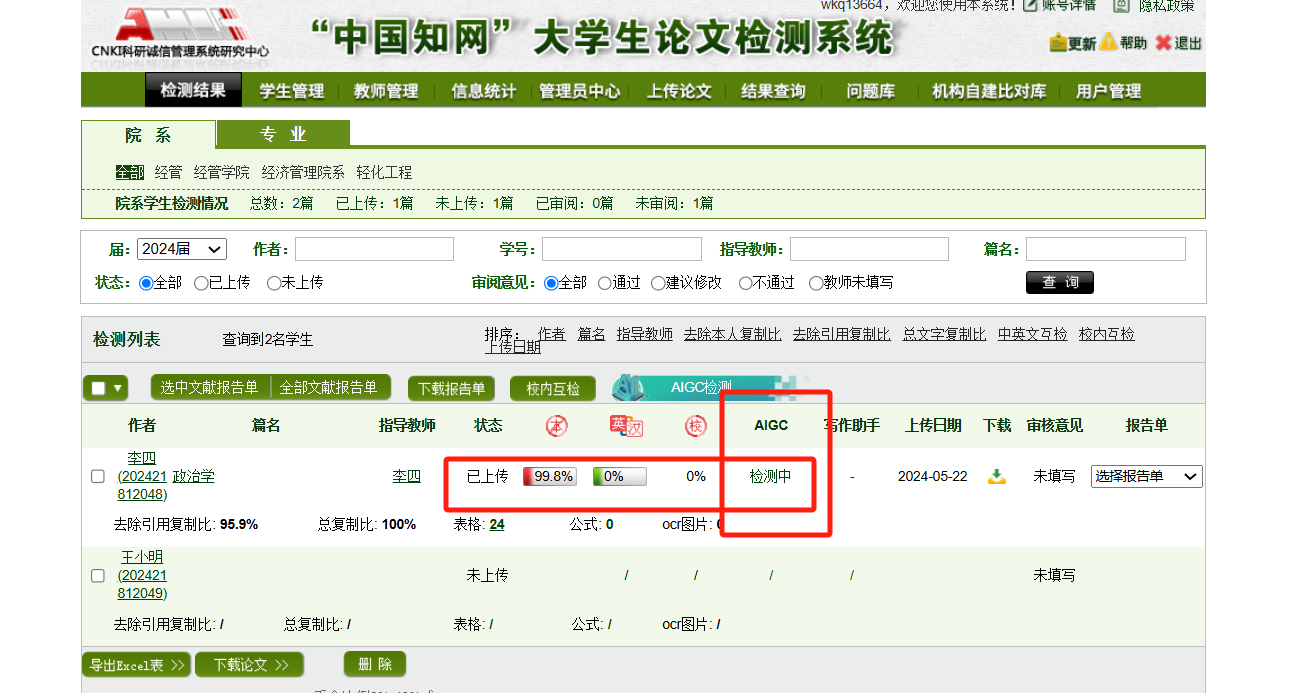Click the 隐私政策 privacy icon
1312x693 pixels.
[x=1121, y=6]
